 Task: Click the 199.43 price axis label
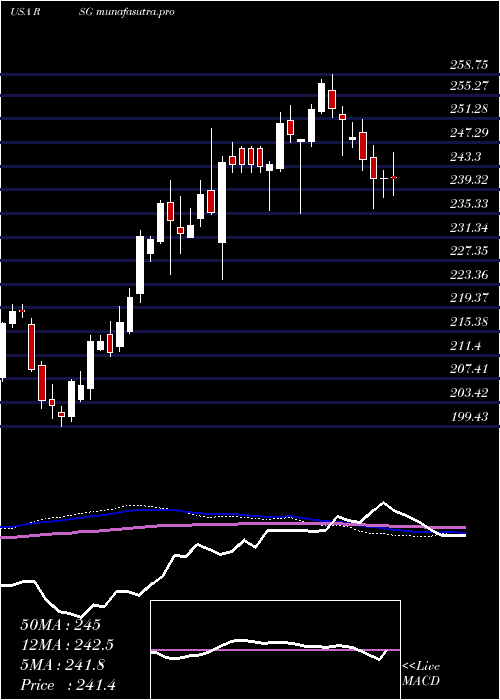click(x=468, y=417)
